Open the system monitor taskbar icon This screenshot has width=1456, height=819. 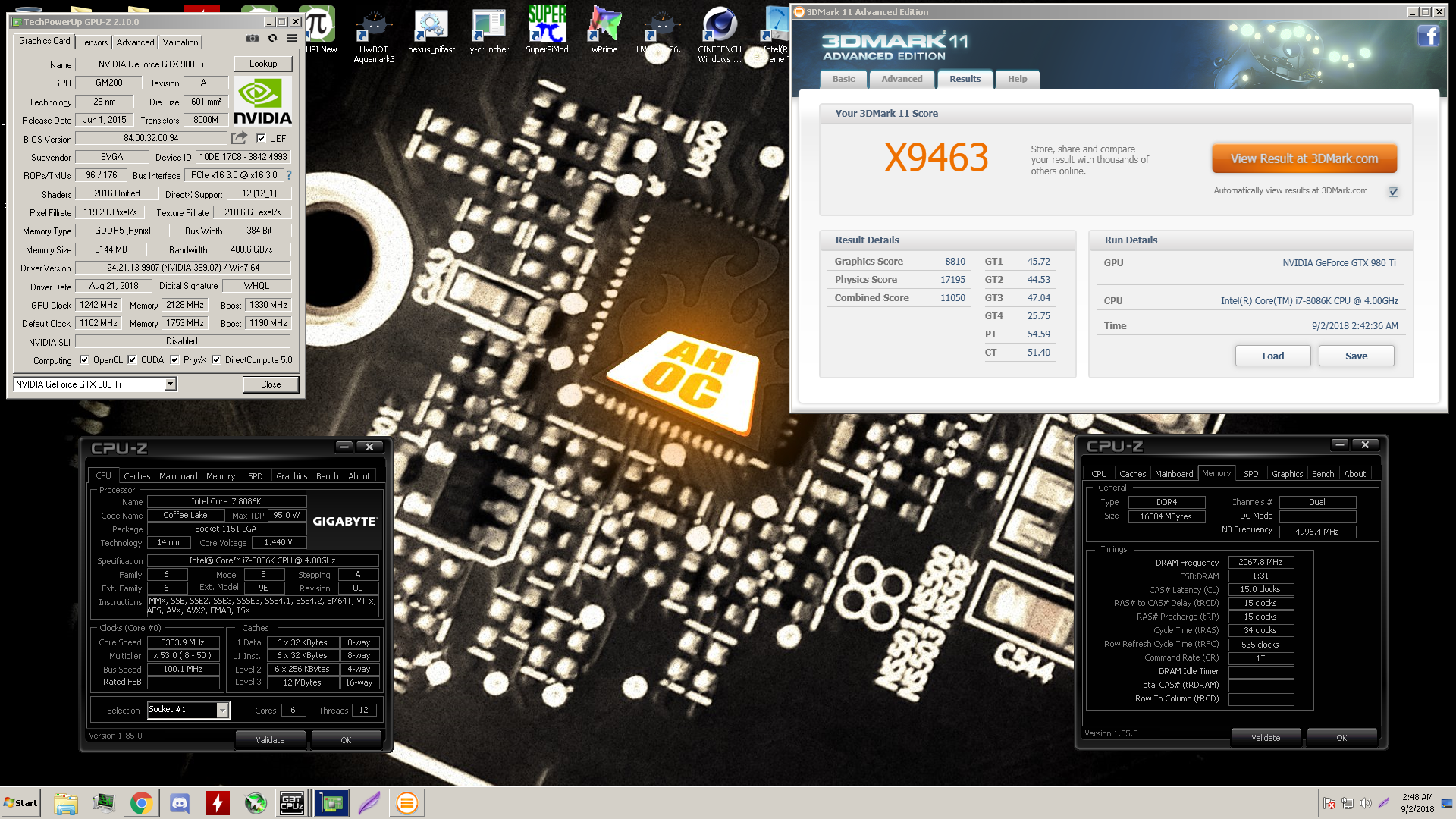click(x=103, y=803)
